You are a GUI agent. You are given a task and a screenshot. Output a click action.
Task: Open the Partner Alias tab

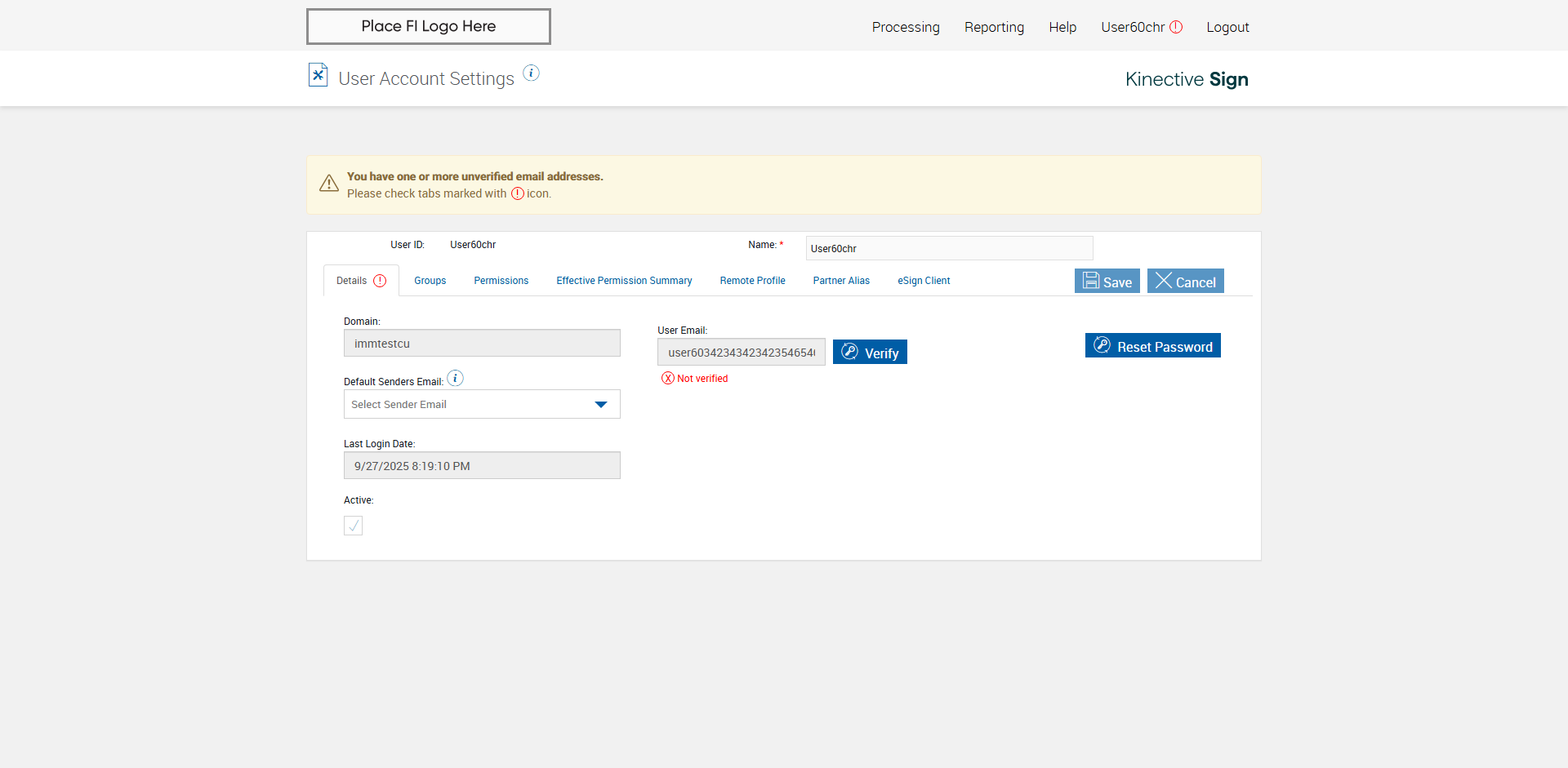[x=841, y=281]
